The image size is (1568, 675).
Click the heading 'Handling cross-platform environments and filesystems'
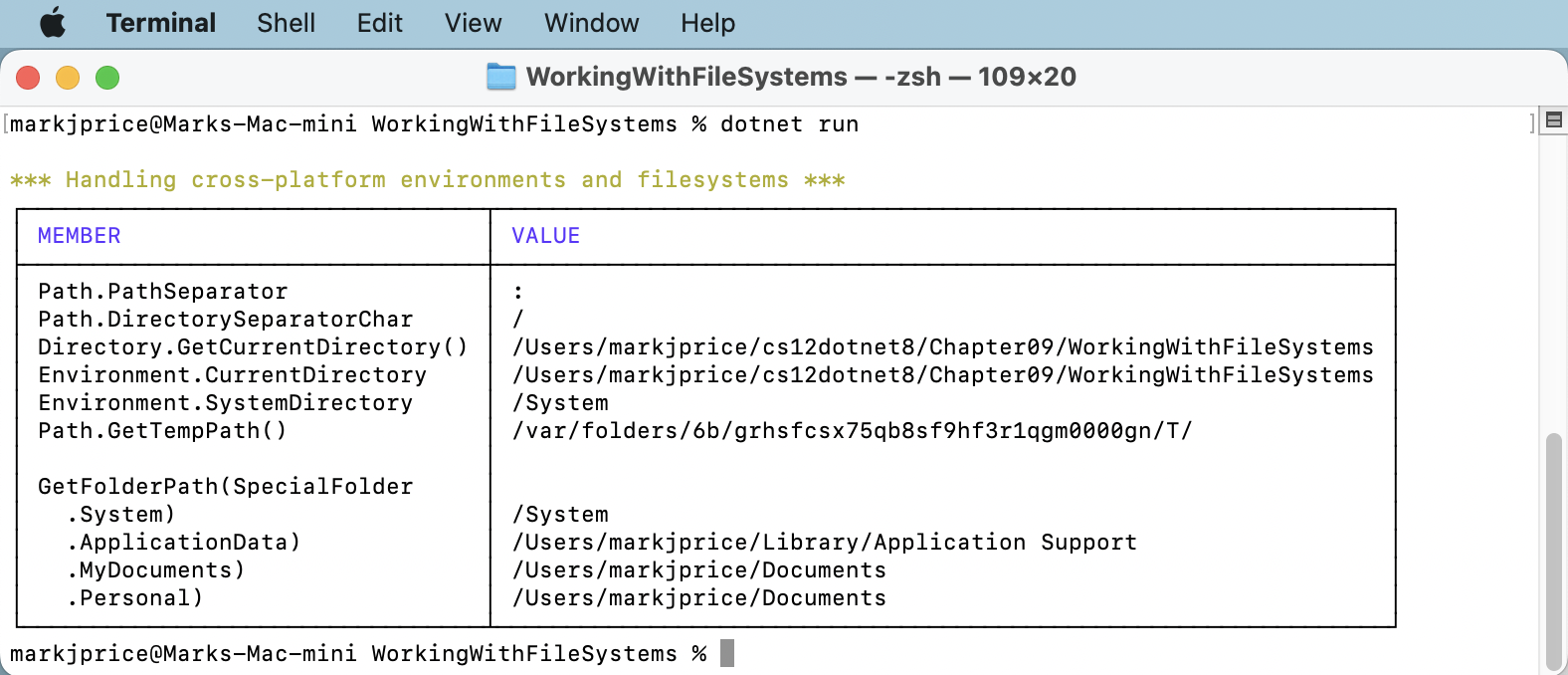click(427, 180)
